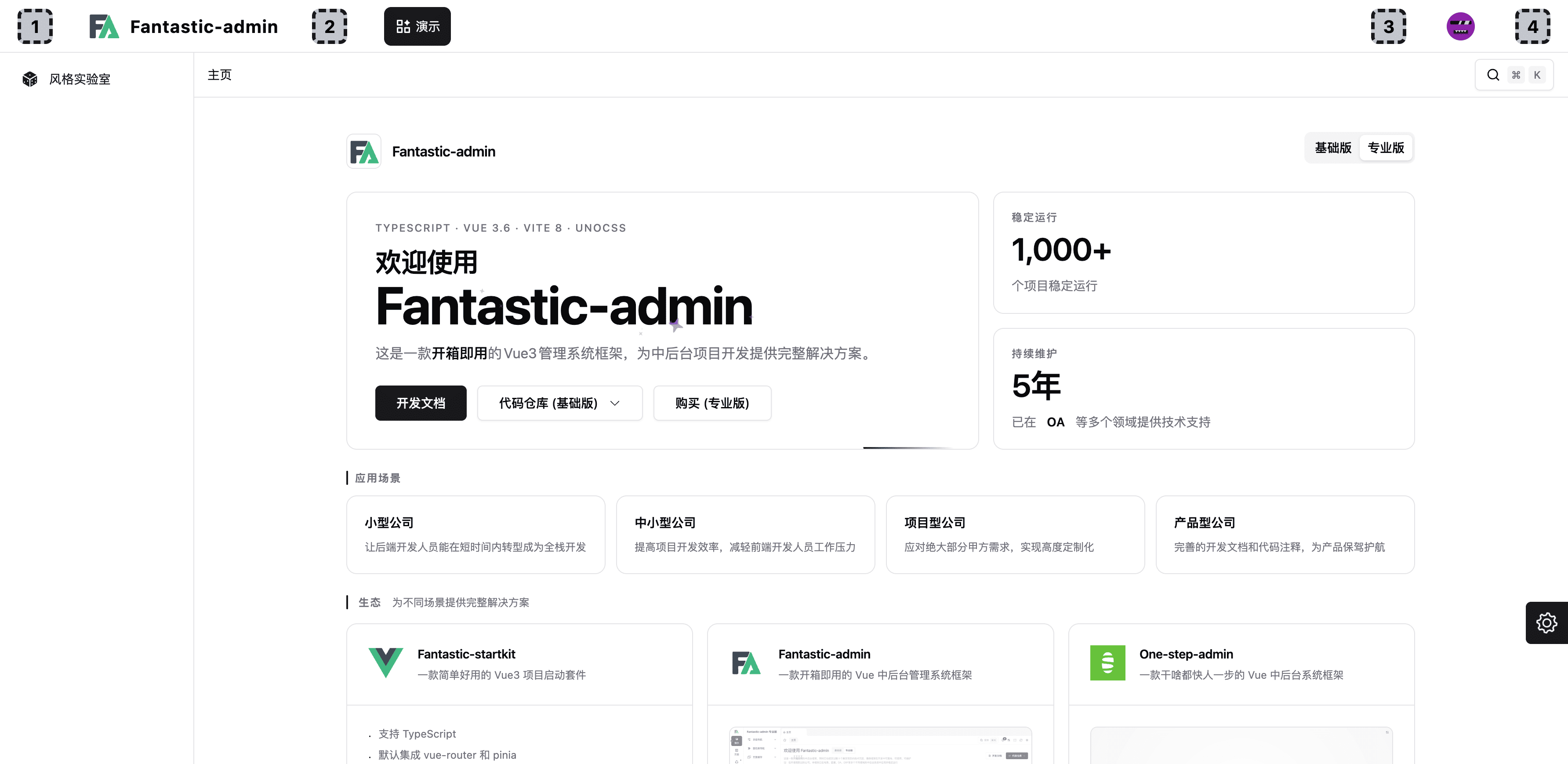Screen dimensions: 1568x764
Task: Open the settings gear panel
Action: point(1546,623)
